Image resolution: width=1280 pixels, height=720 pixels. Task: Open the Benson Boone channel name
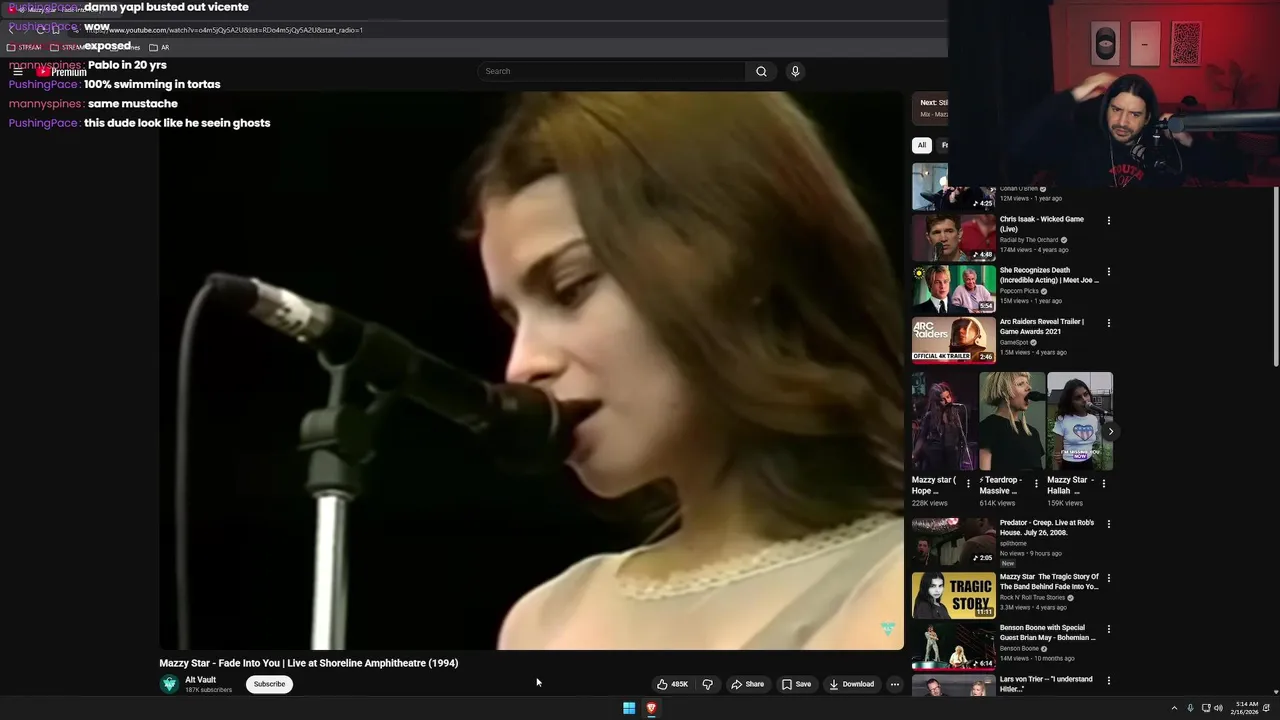click(1019, 648)
